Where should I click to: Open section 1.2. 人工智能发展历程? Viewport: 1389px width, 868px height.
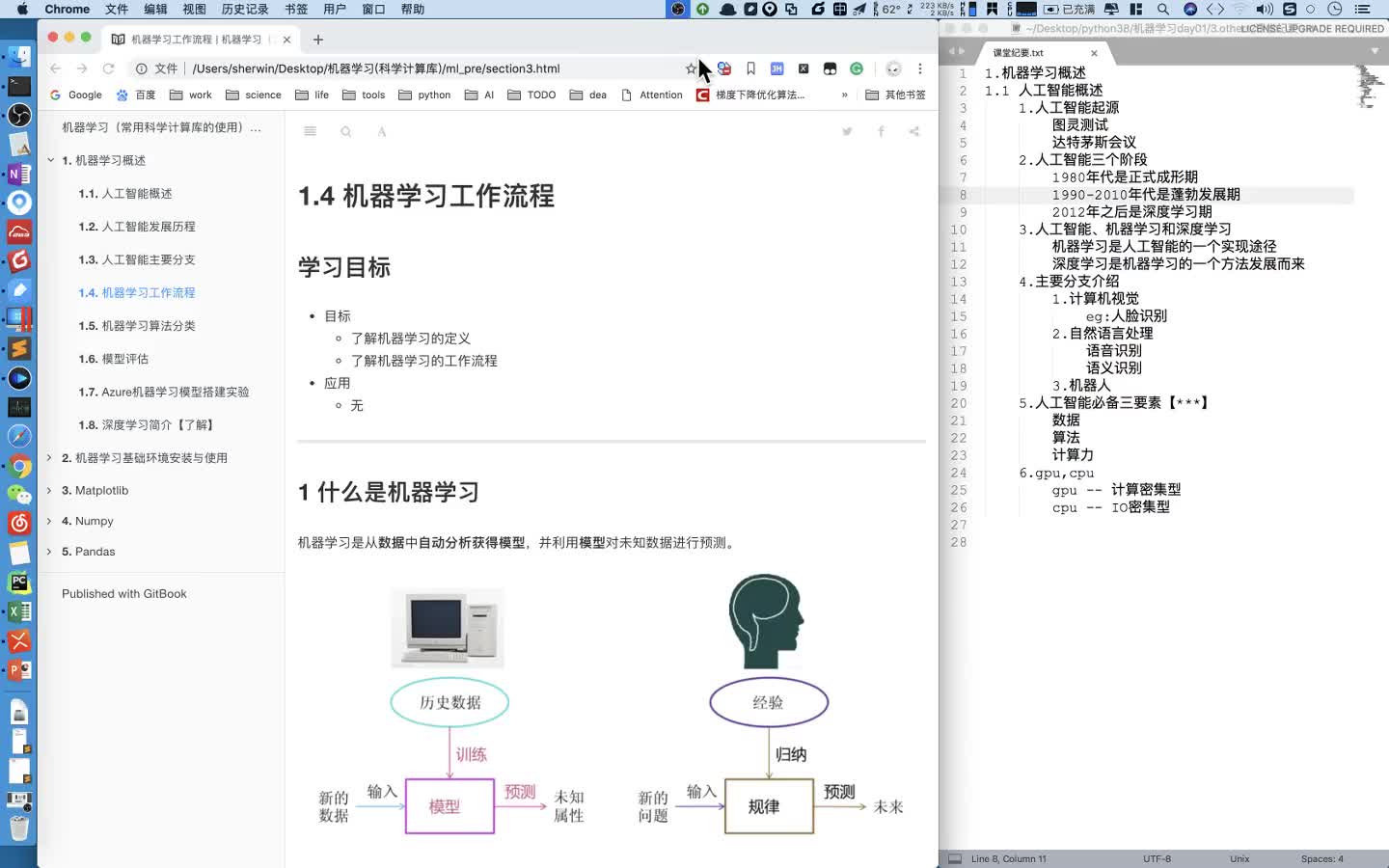pos(137,227)
